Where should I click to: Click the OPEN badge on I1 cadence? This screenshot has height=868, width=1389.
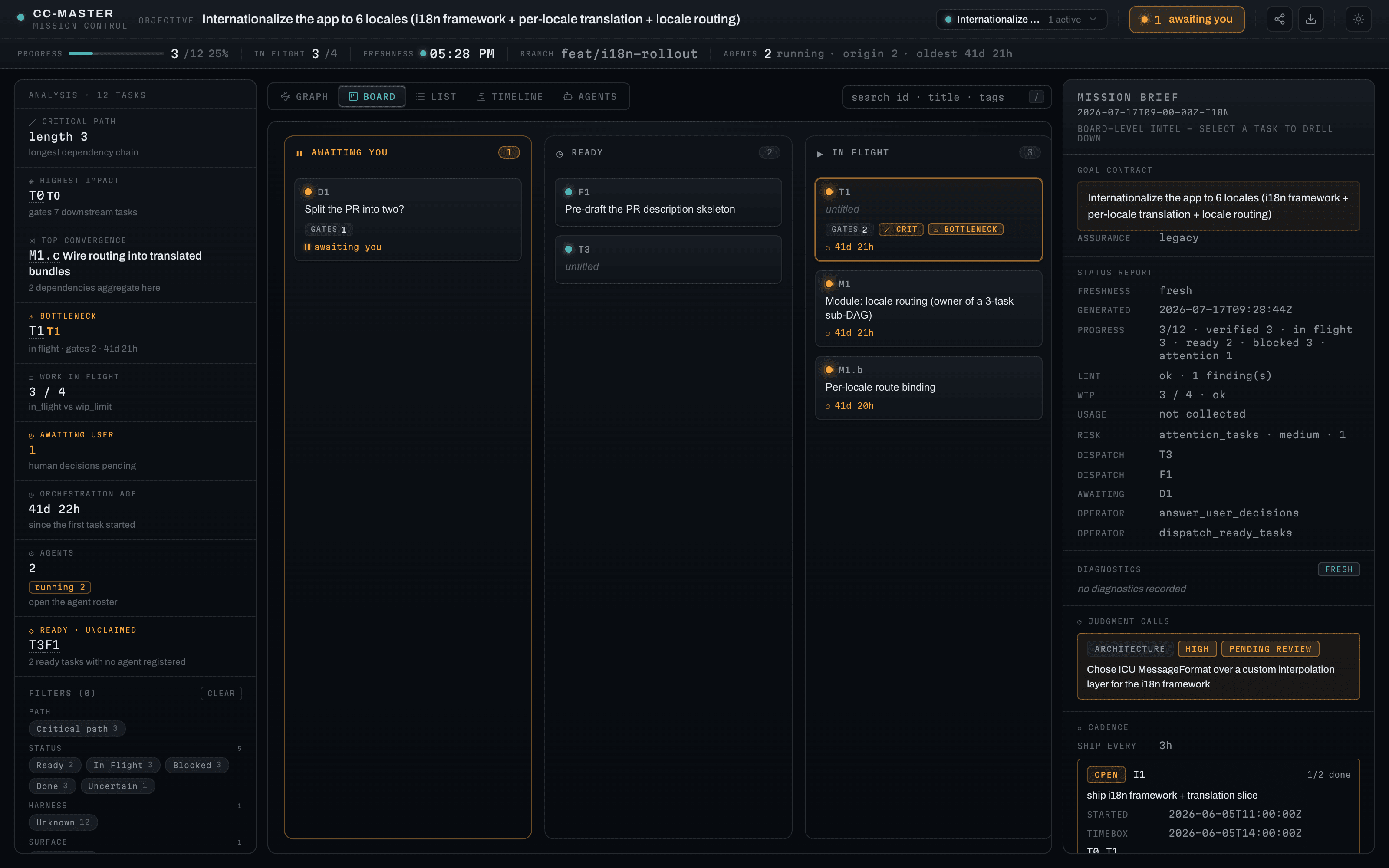coord(1106,774)
